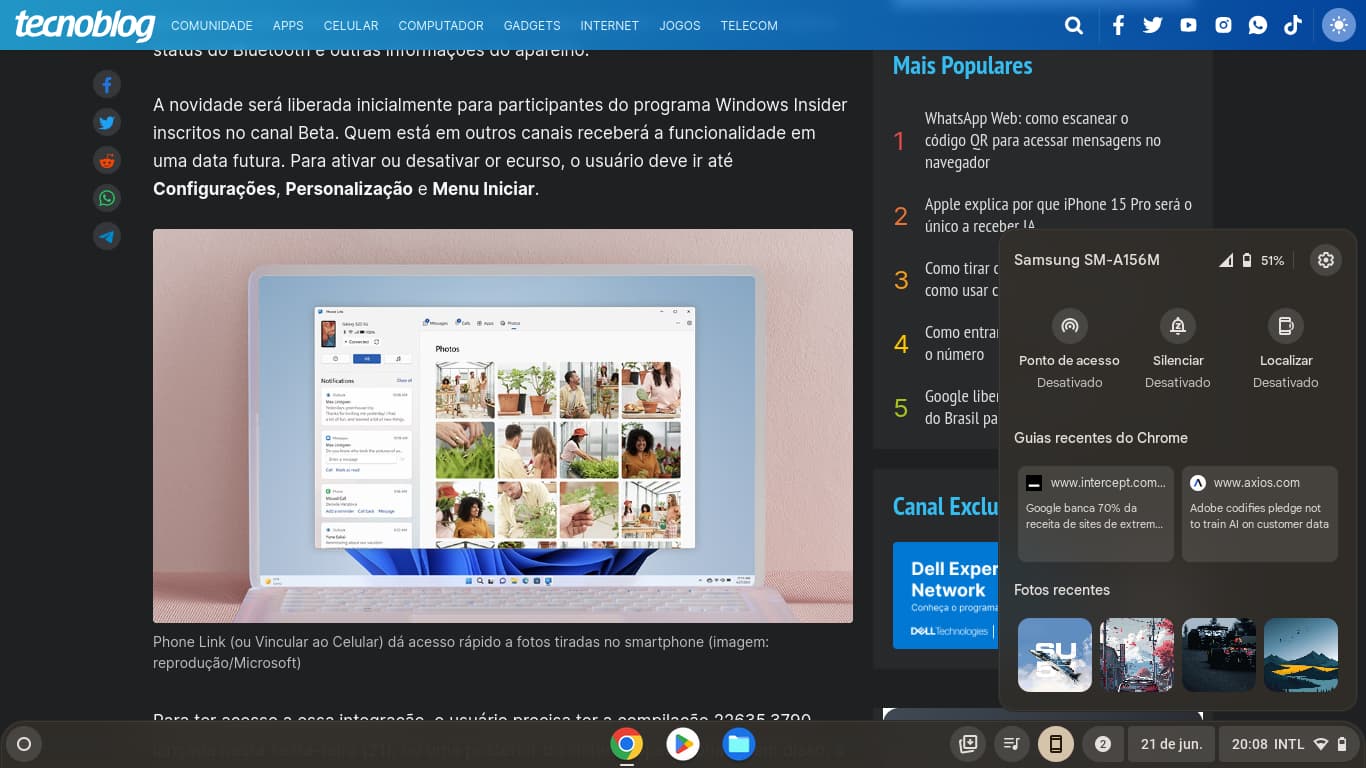This screenshot has height=768, width=1366.
Task: Toggle the Localizar phone button
Action: pyautogui.click(x=1286, y=326)
